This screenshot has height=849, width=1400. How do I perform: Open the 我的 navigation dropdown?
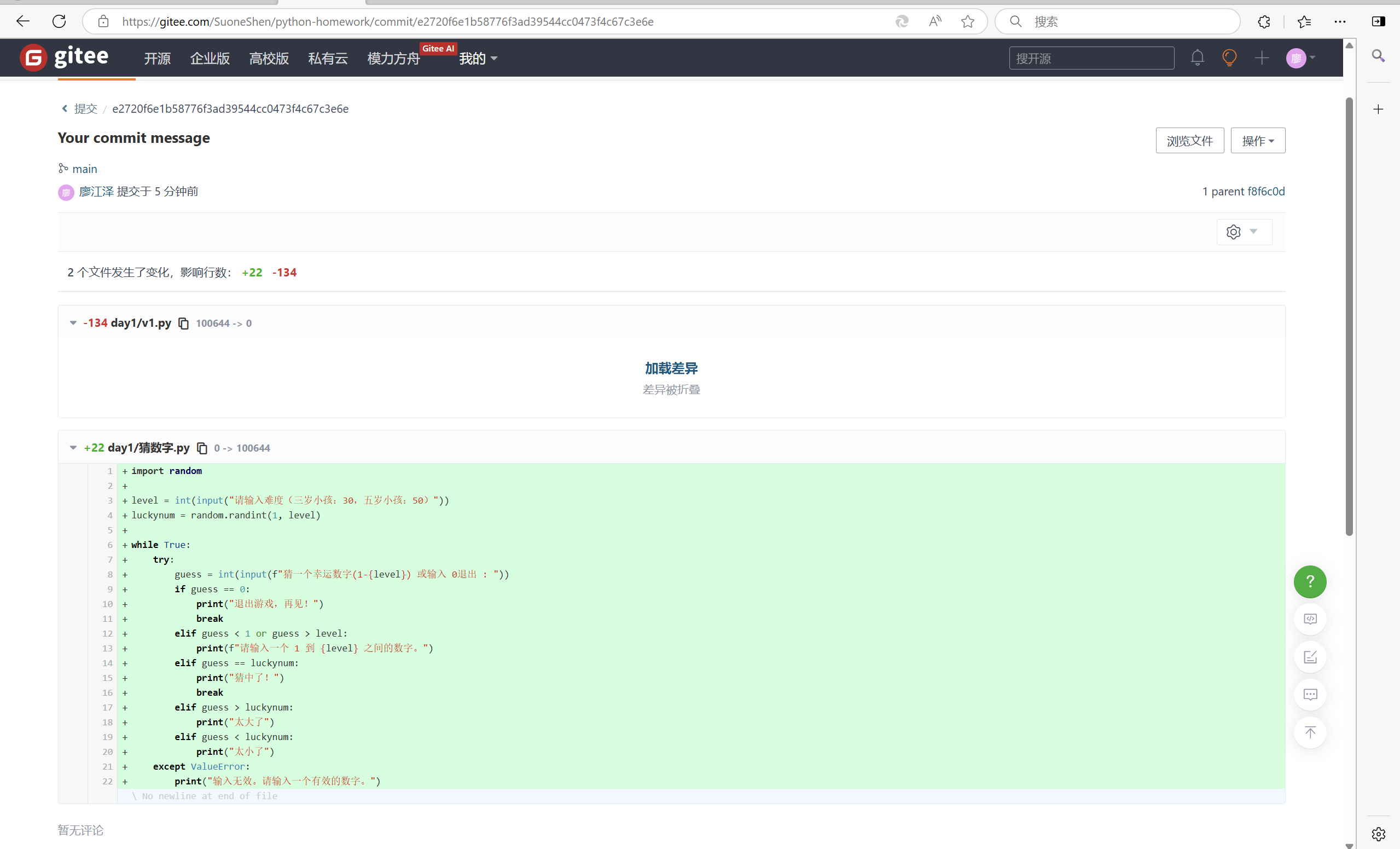[478, 59]
